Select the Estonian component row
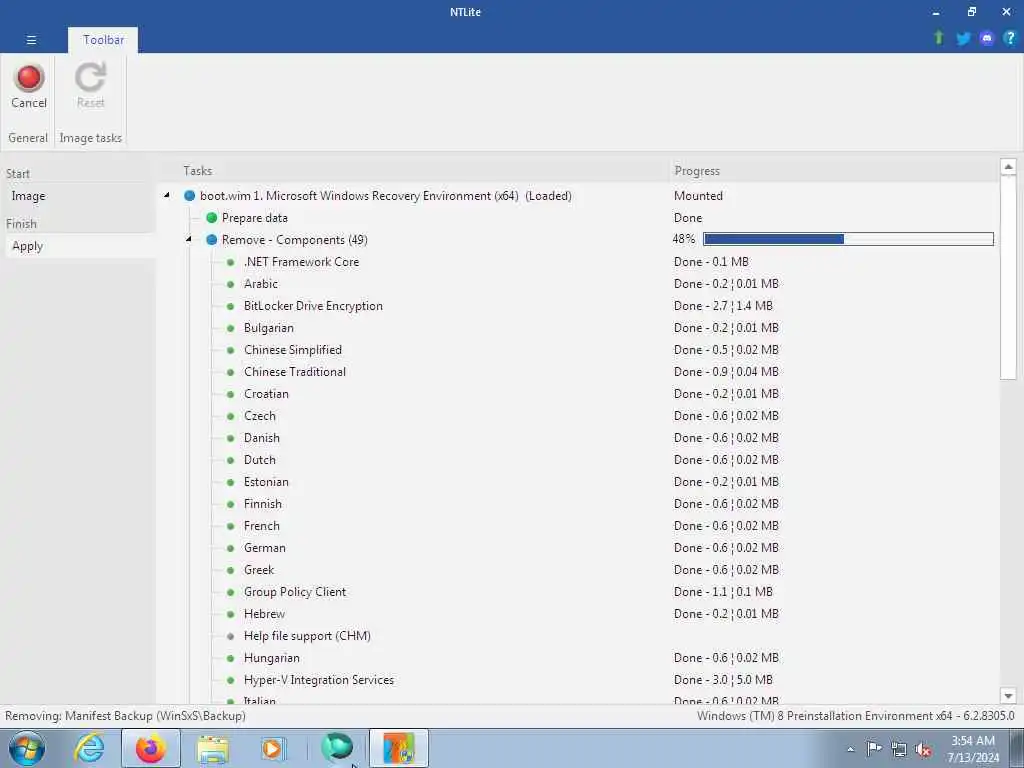Viewport: 1024px width, 768px height. (x=266, y=482)
